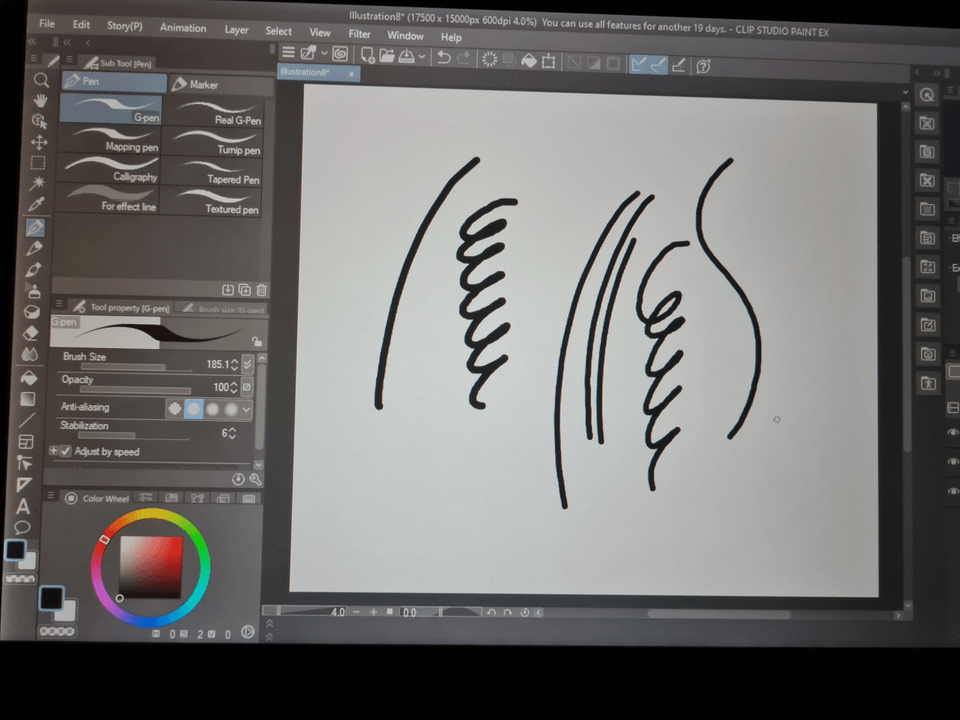Choose the Text tool

[23, 506]
